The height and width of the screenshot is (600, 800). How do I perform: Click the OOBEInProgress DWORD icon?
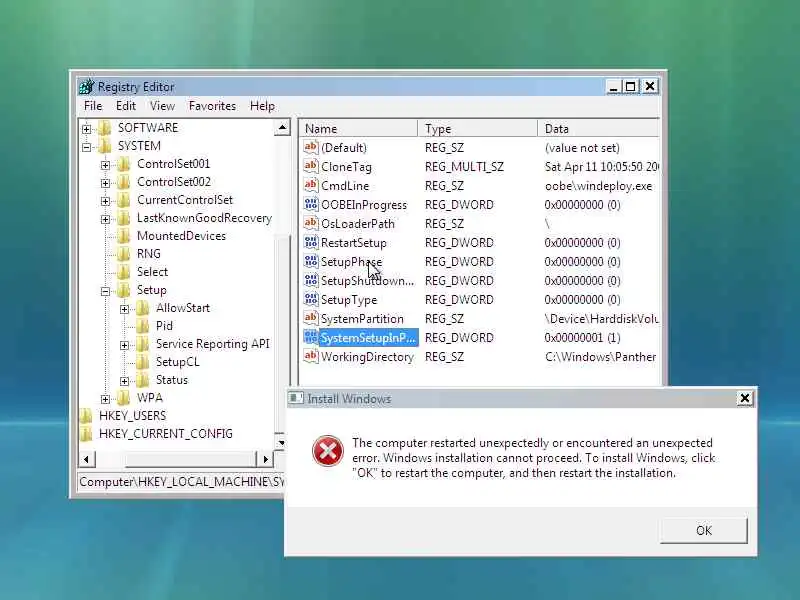click(311, 204)
